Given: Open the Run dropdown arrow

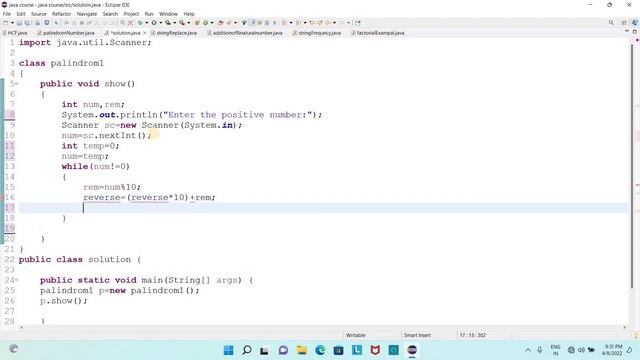Looking at the screenshot, I should pos(160,23).
